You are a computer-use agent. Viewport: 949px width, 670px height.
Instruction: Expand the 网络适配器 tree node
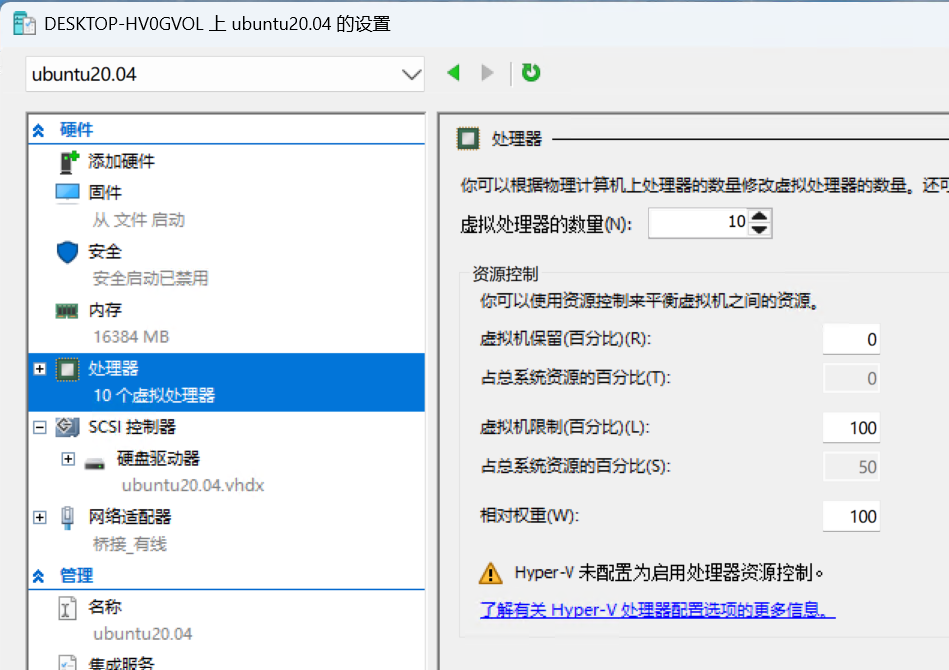click(x=40, y=517)
